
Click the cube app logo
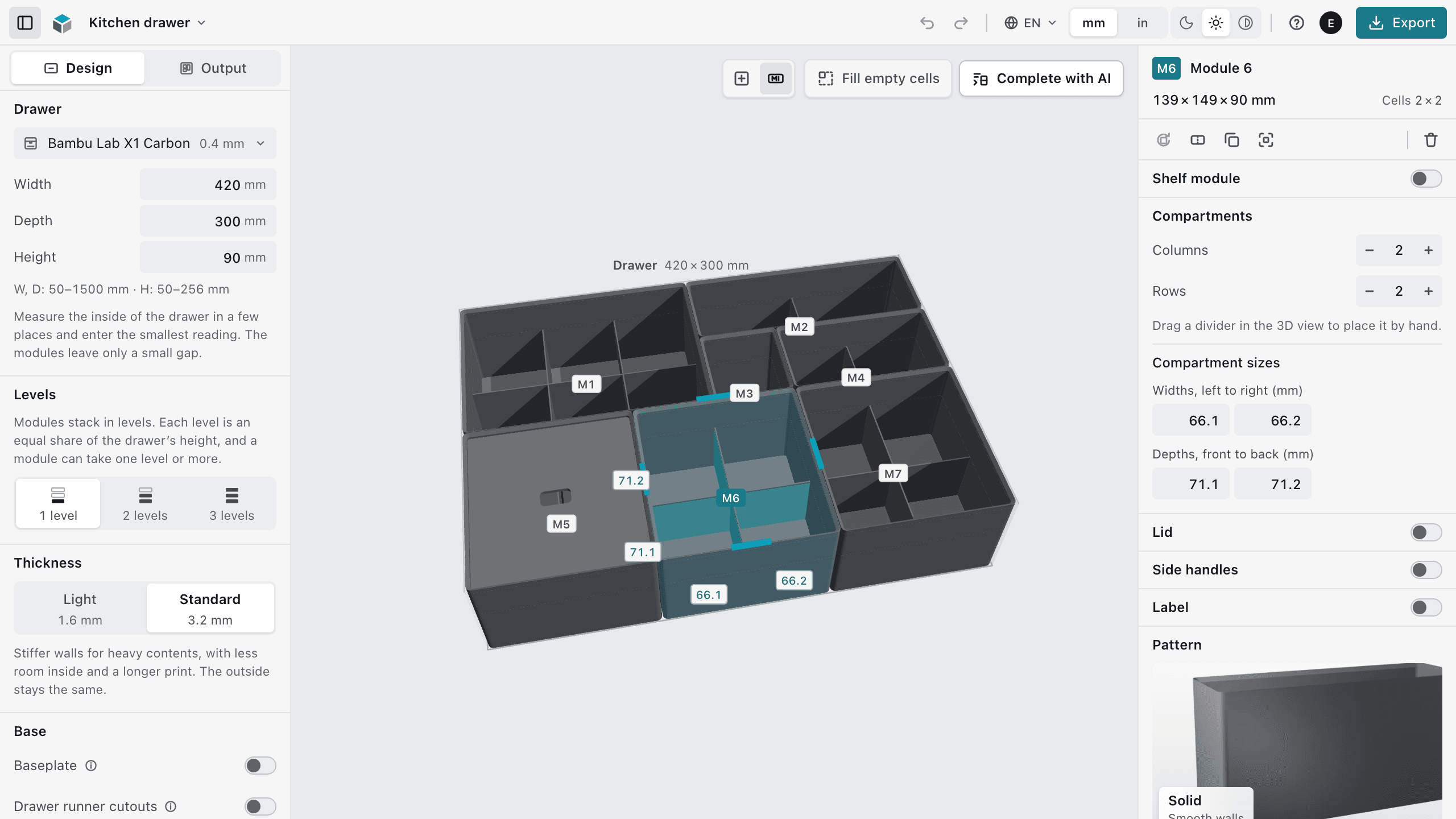click(x=62, y=23)
